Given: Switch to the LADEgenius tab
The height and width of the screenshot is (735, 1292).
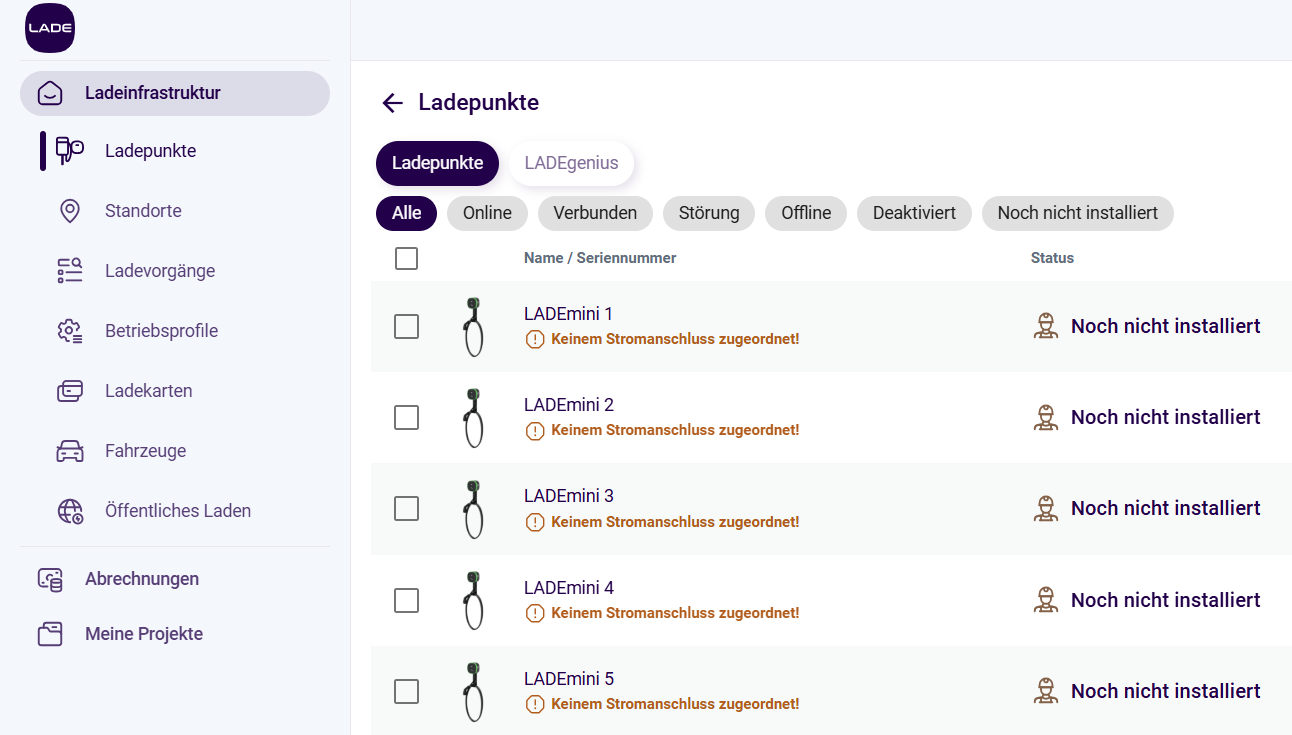Looking at the screenshot, I should (571, 163).
